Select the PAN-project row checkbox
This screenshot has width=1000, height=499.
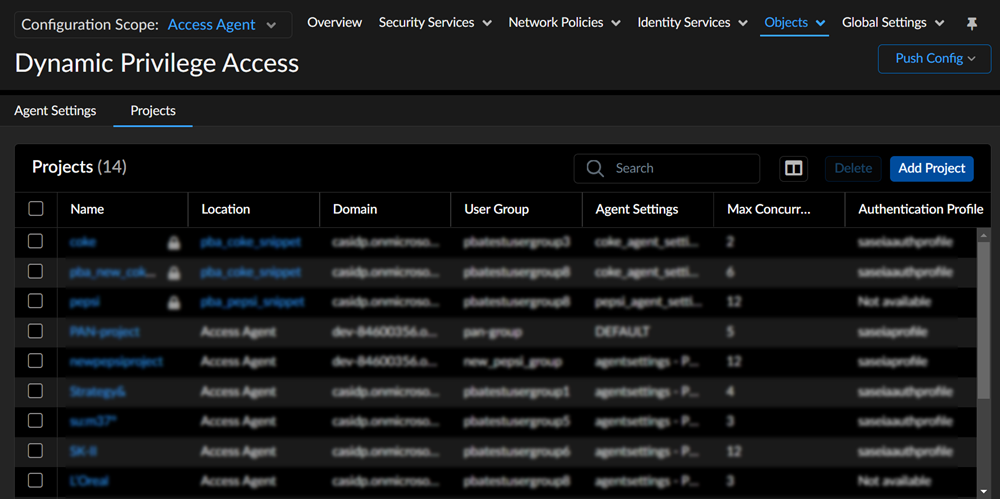[36, 331]
